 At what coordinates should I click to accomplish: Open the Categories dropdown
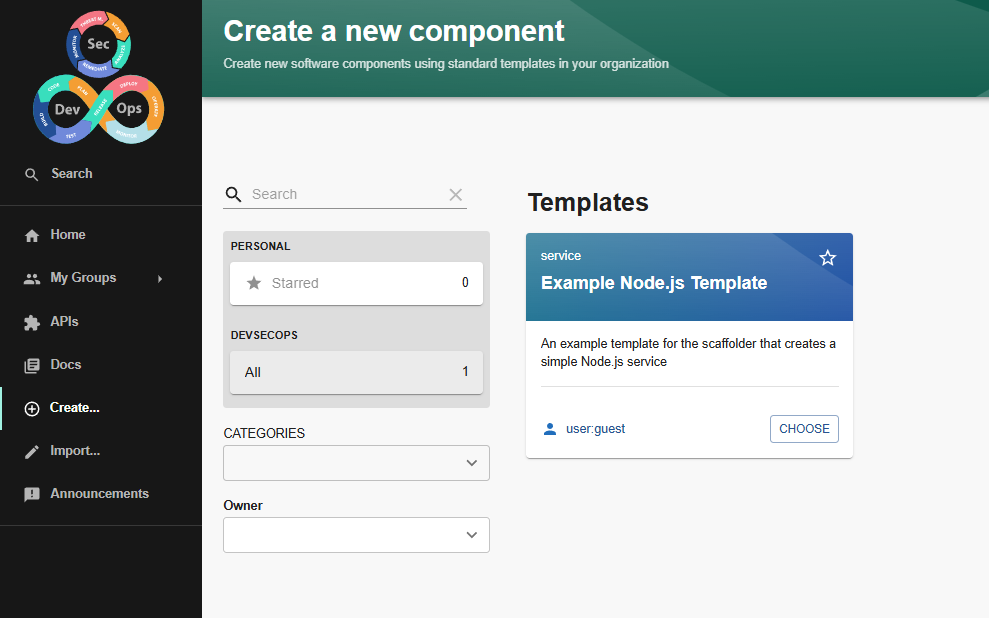356,463
